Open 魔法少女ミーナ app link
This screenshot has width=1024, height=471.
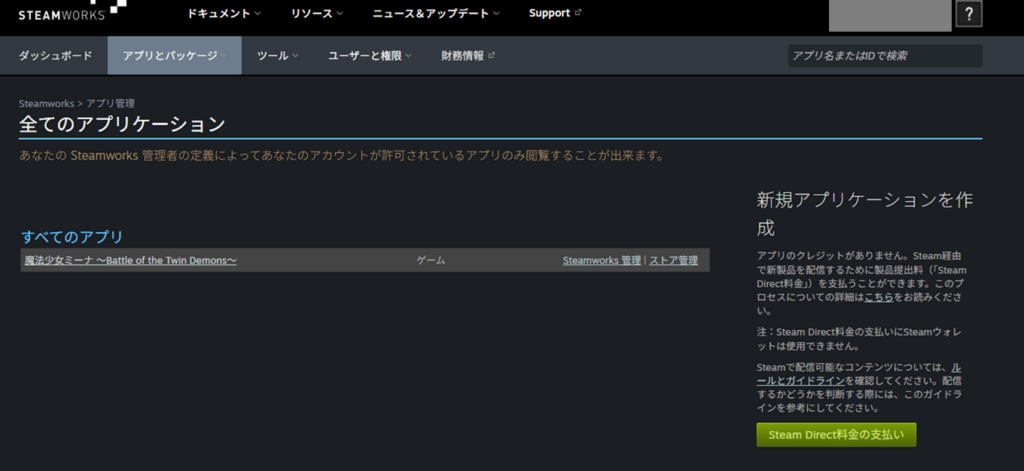tap(130, 261)
